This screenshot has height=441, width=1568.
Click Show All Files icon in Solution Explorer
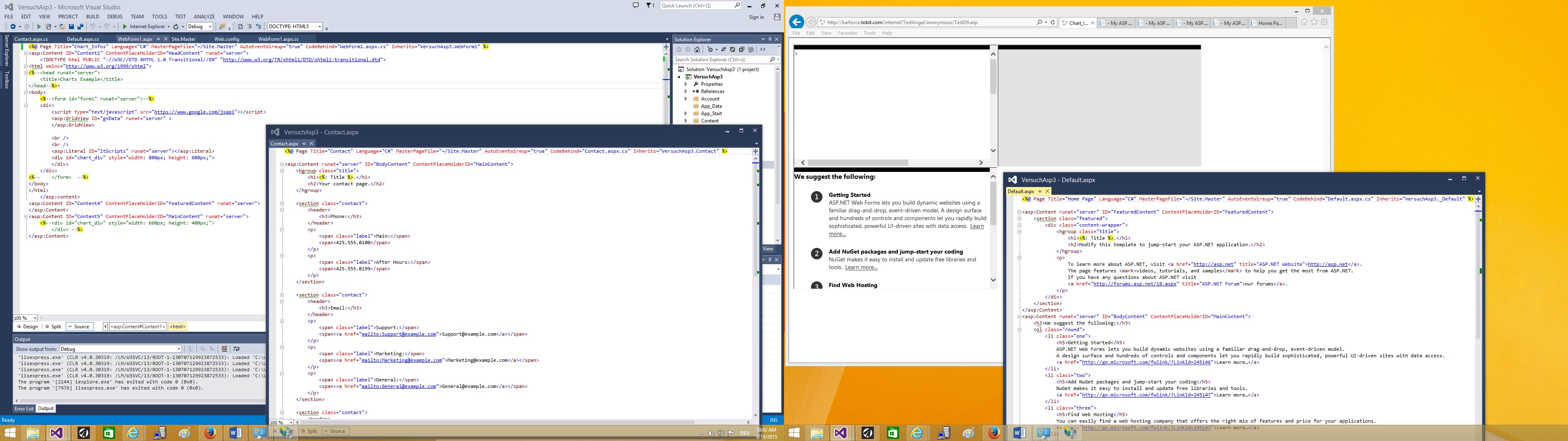coord(751,49)
